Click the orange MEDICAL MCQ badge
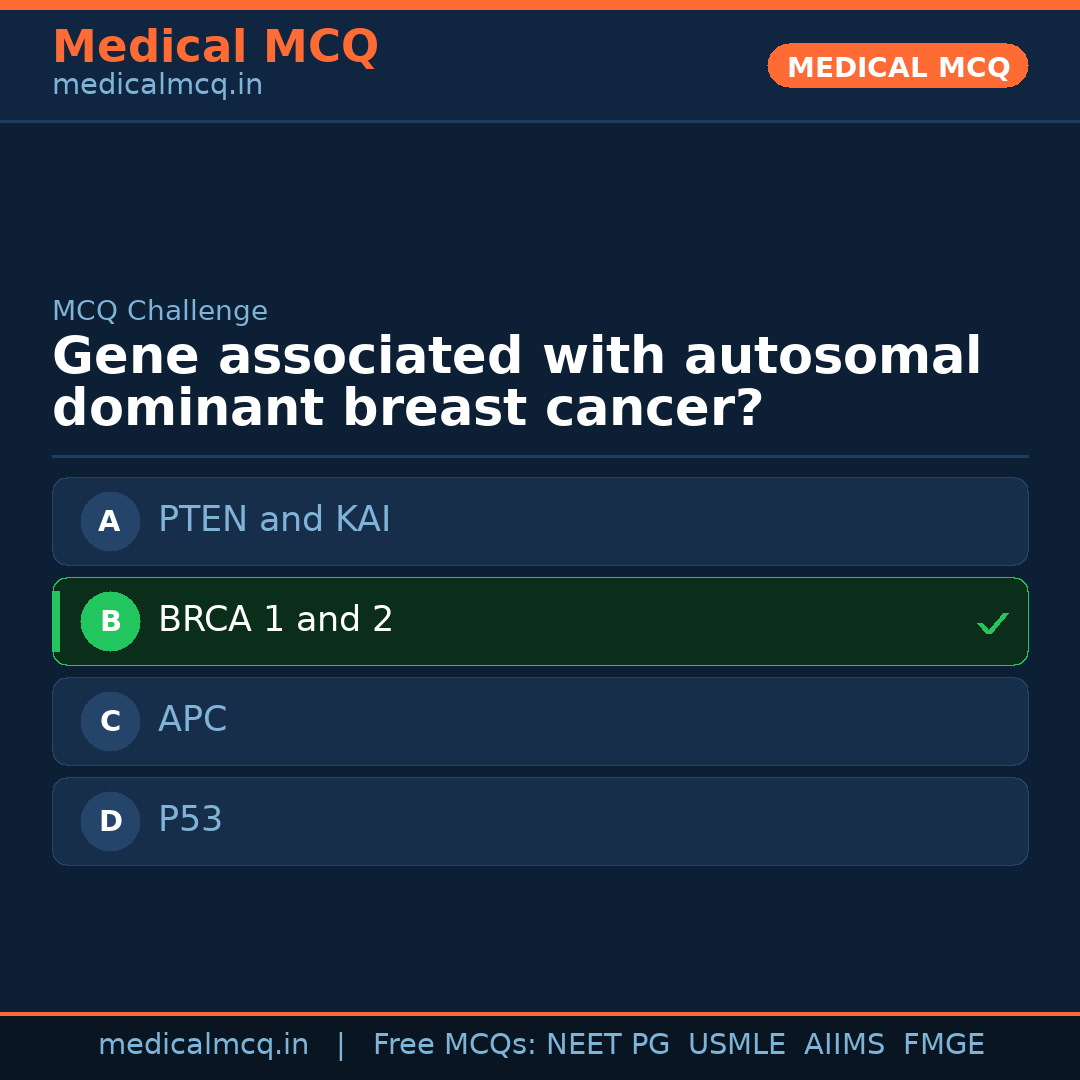The width and height of the screenshot is (1080, 1080). [x=897, y=66]
